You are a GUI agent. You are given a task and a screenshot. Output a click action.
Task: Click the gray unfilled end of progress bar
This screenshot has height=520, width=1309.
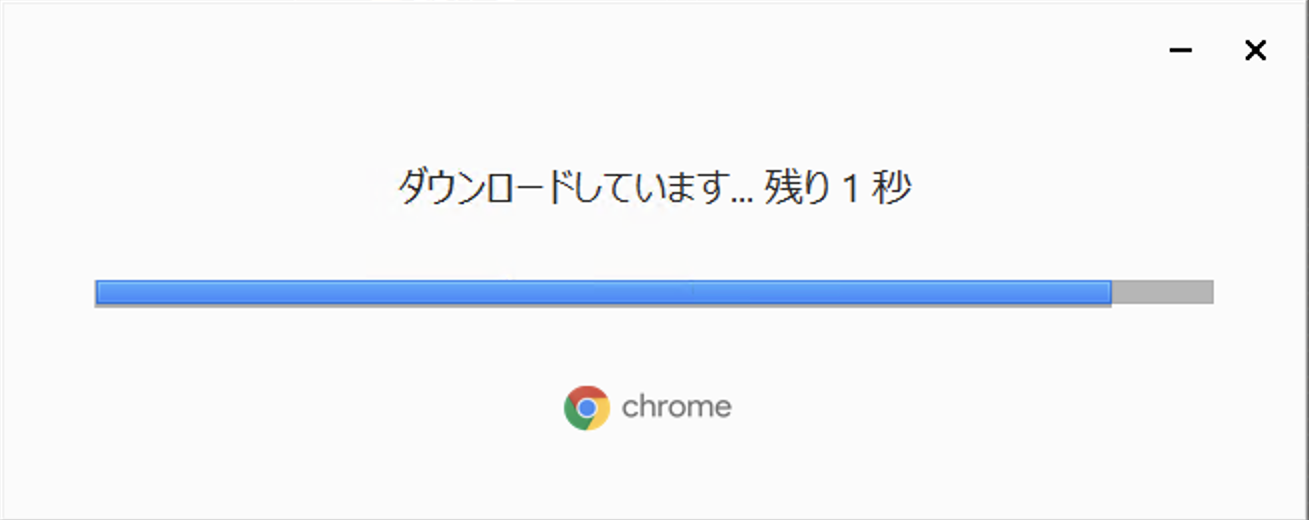tap(1162, 292)
